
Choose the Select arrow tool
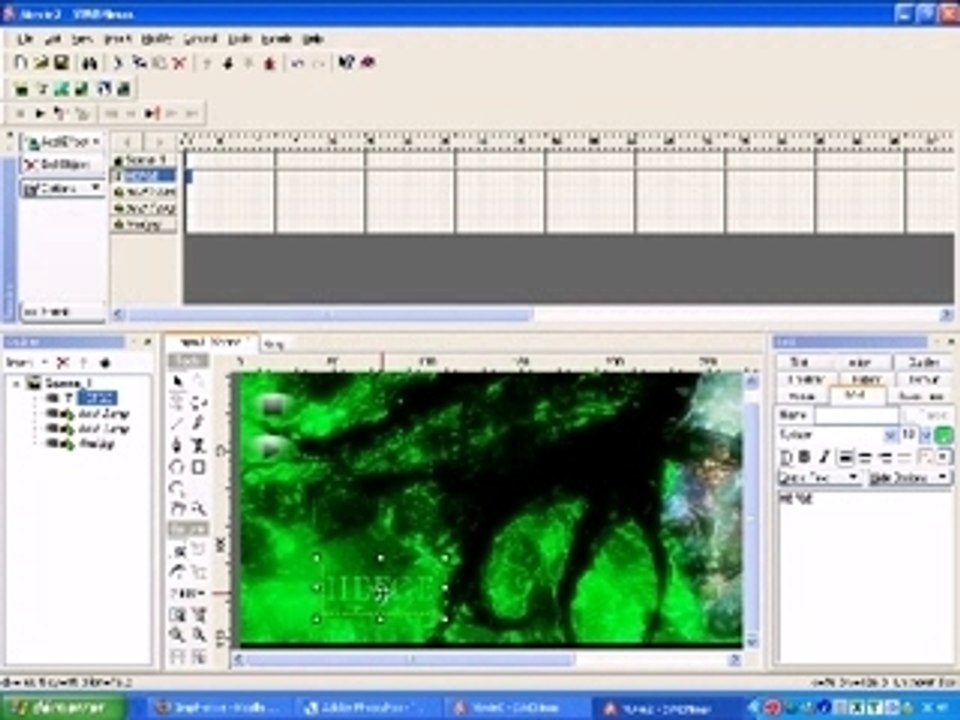point(178,381)
